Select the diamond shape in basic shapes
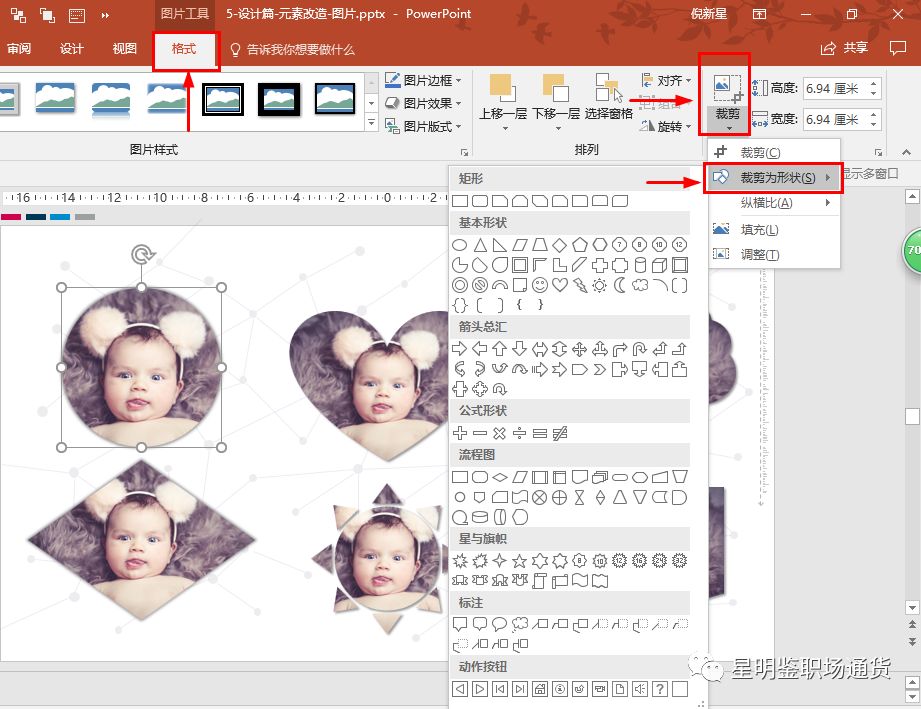The image size is (921, 709). (560, 245)
